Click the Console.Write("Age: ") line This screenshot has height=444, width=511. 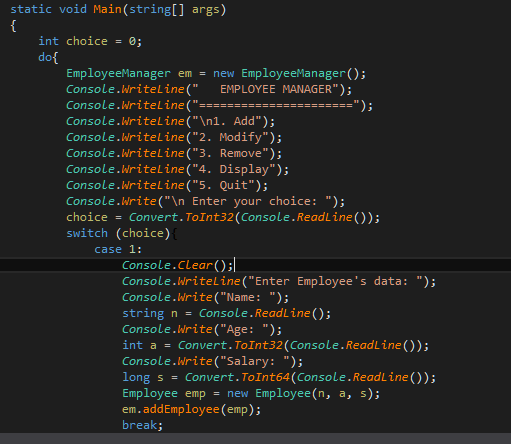(202, 329)
